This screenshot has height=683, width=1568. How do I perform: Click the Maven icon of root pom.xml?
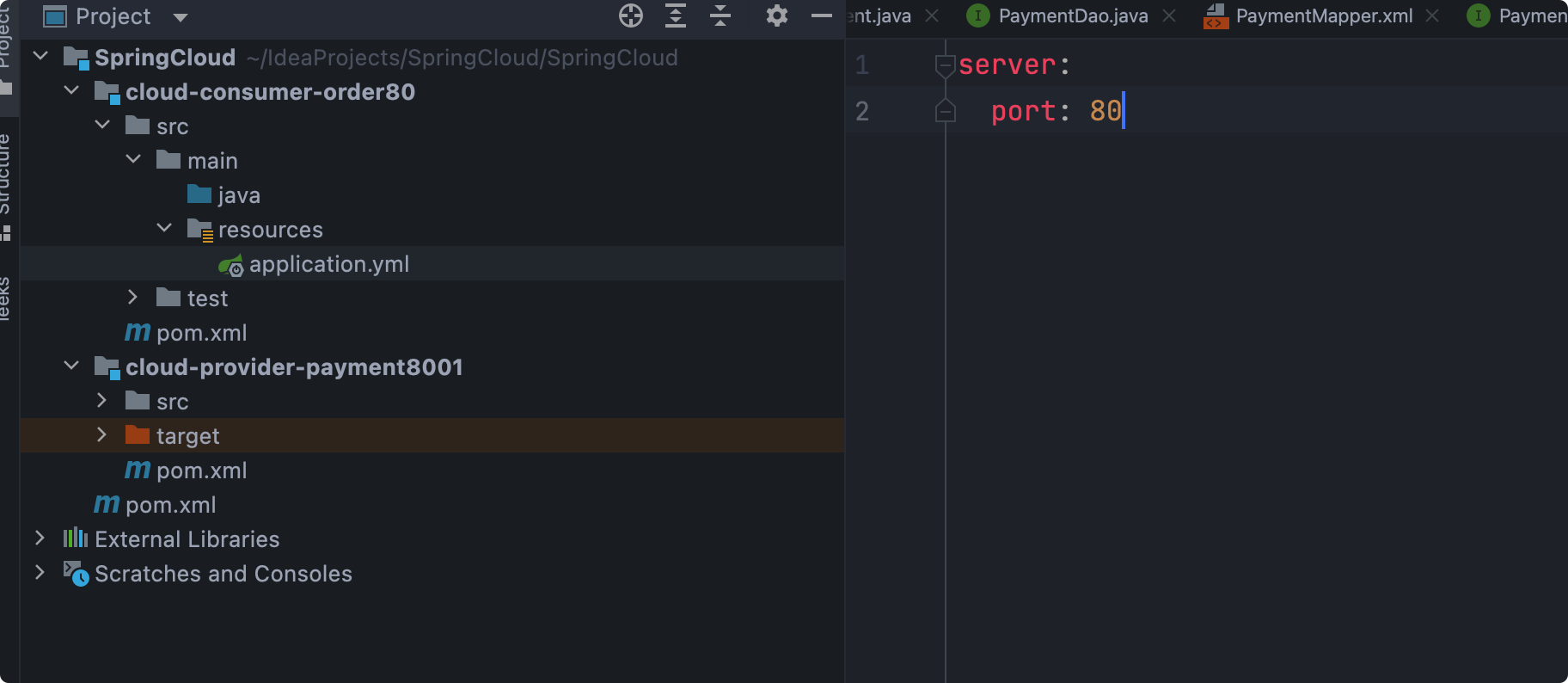pos(107,504)
